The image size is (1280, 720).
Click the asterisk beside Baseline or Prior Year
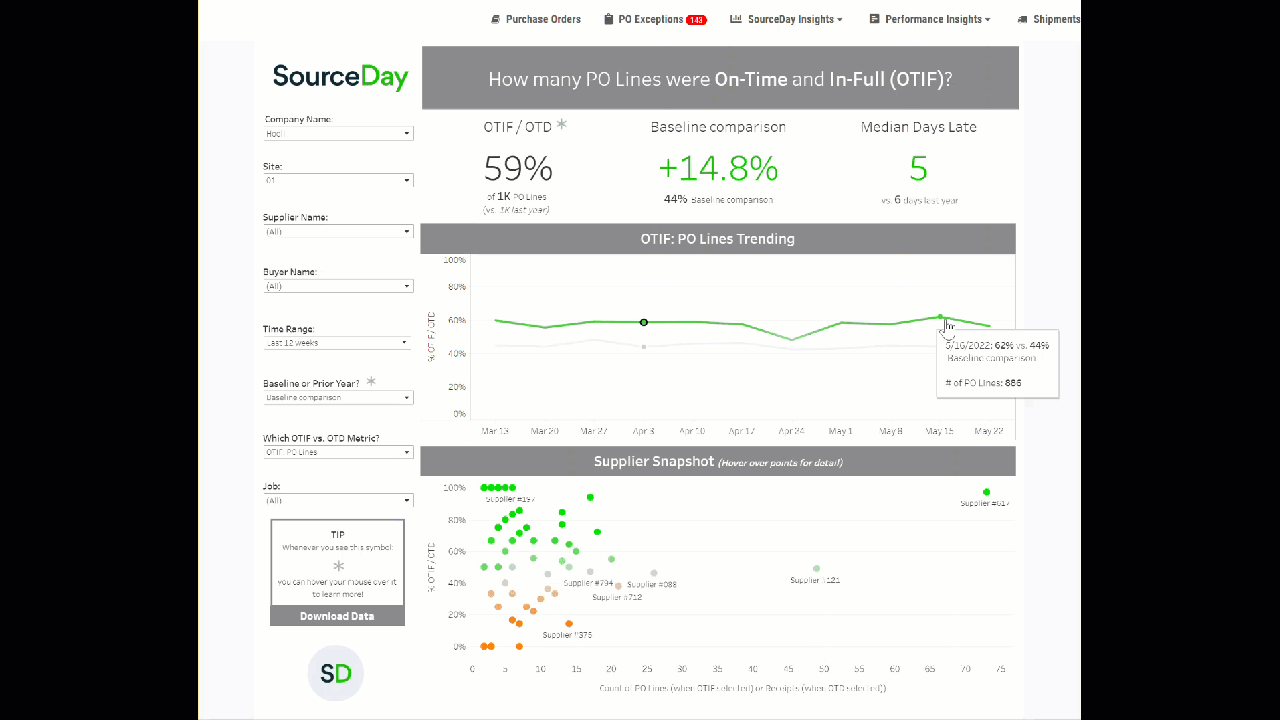coord(371,382)
